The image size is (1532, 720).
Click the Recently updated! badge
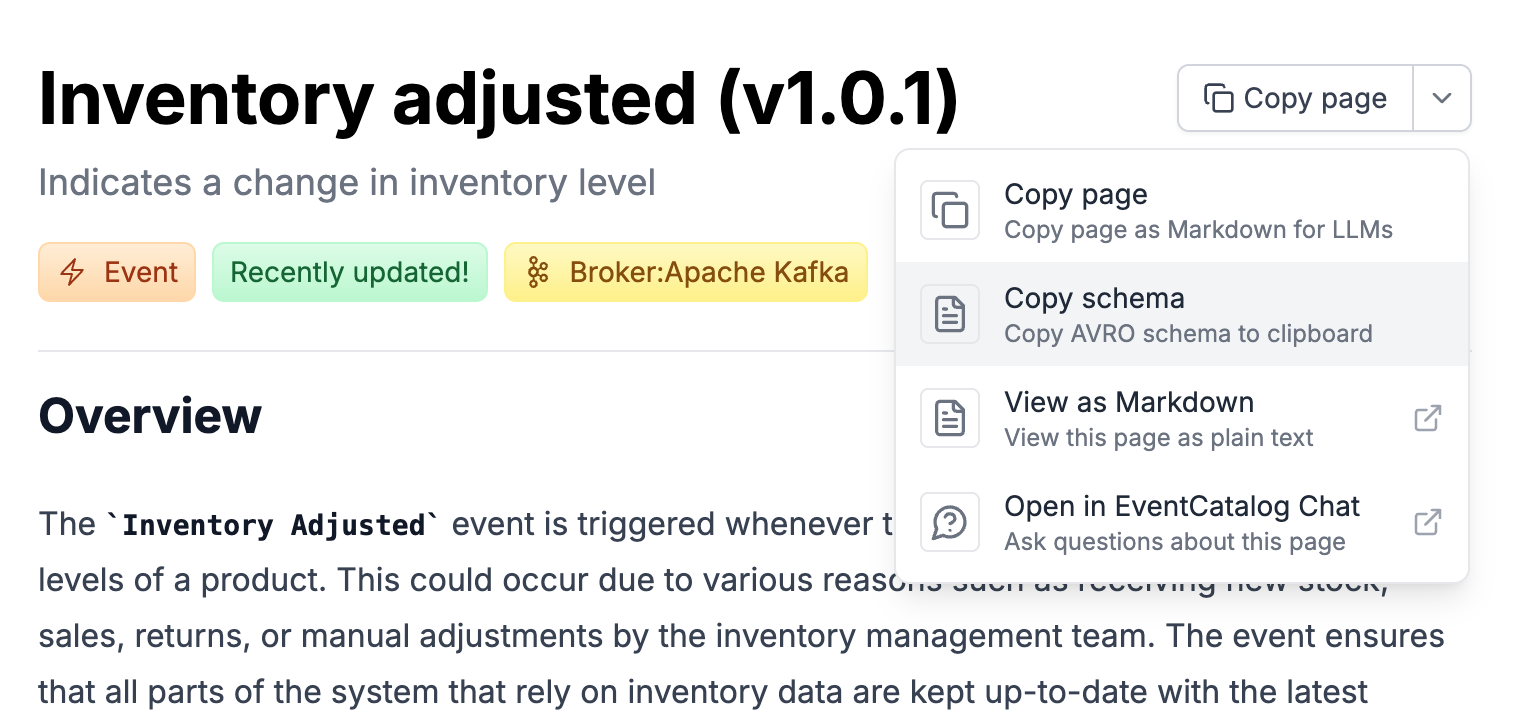pos(349,271)
